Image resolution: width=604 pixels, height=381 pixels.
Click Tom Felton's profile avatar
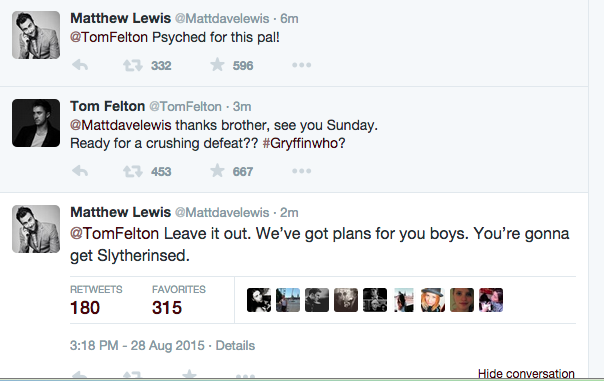click(x=36, y=123)
